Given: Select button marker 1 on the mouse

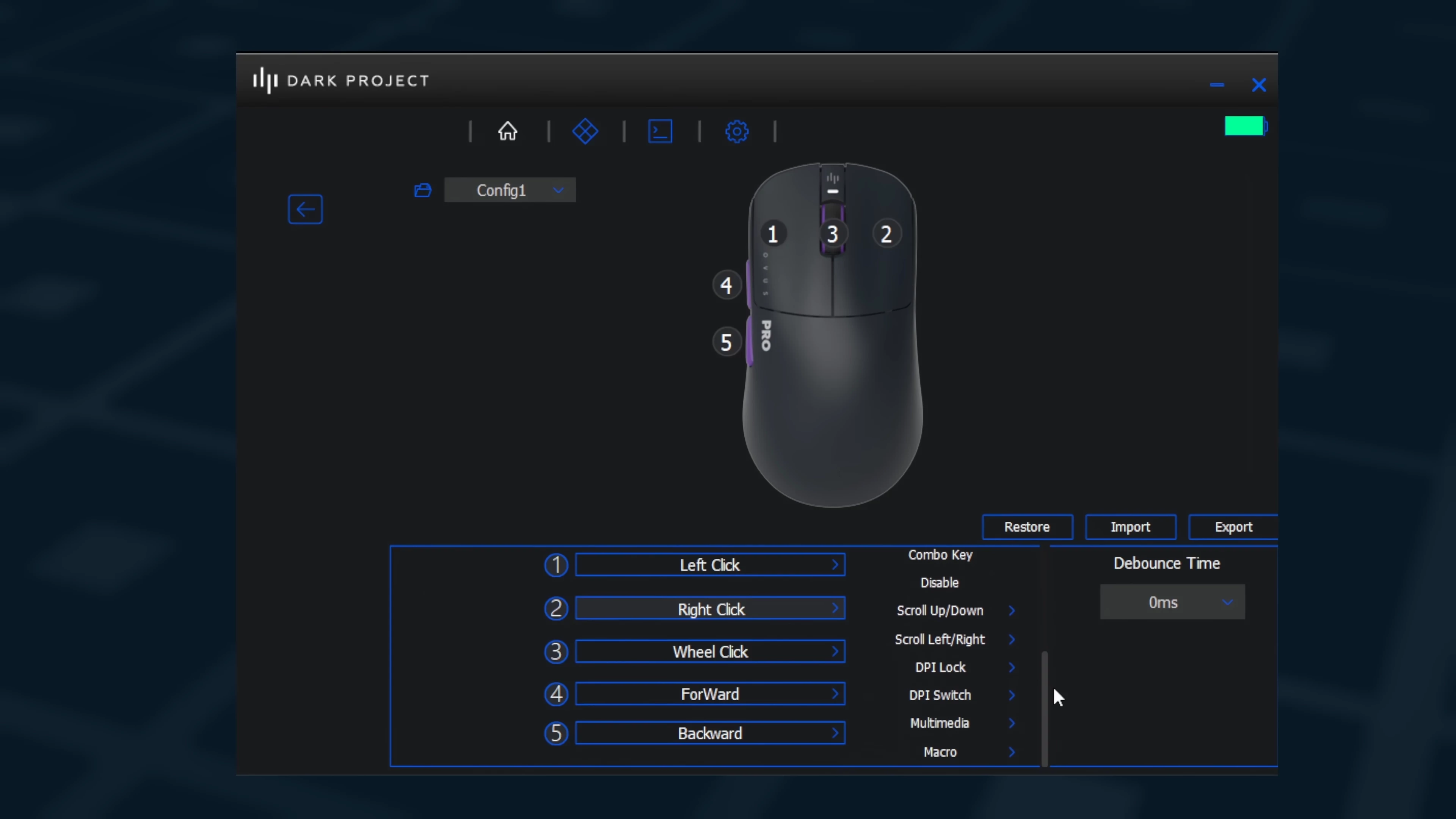Looking at the screenshot, I should point(773,234).
